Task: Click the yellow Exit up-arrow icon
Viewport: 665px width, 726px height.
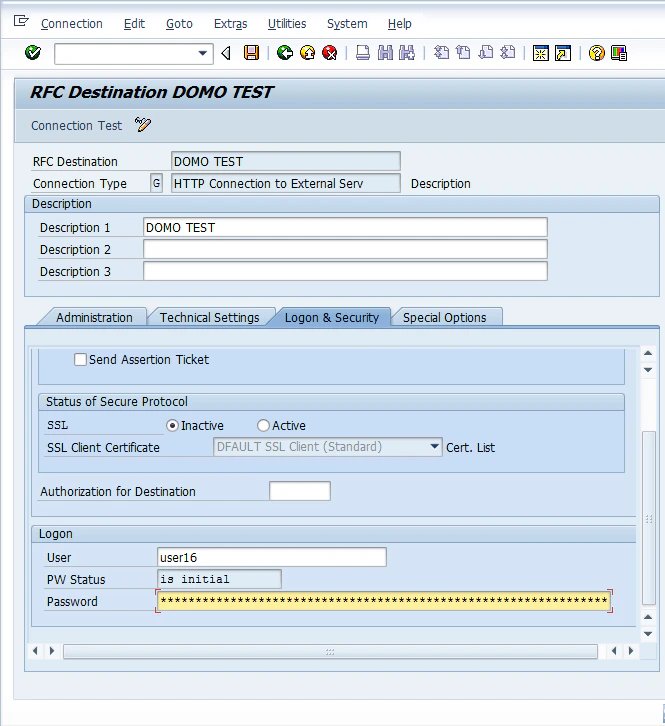Action: coord(307,53)
